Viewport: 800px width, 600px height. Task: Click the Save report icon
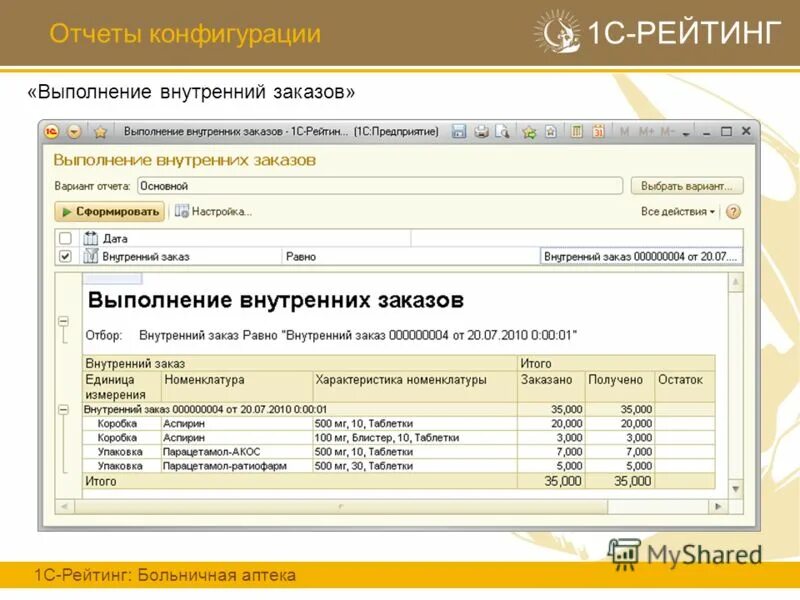coord(460,131)
